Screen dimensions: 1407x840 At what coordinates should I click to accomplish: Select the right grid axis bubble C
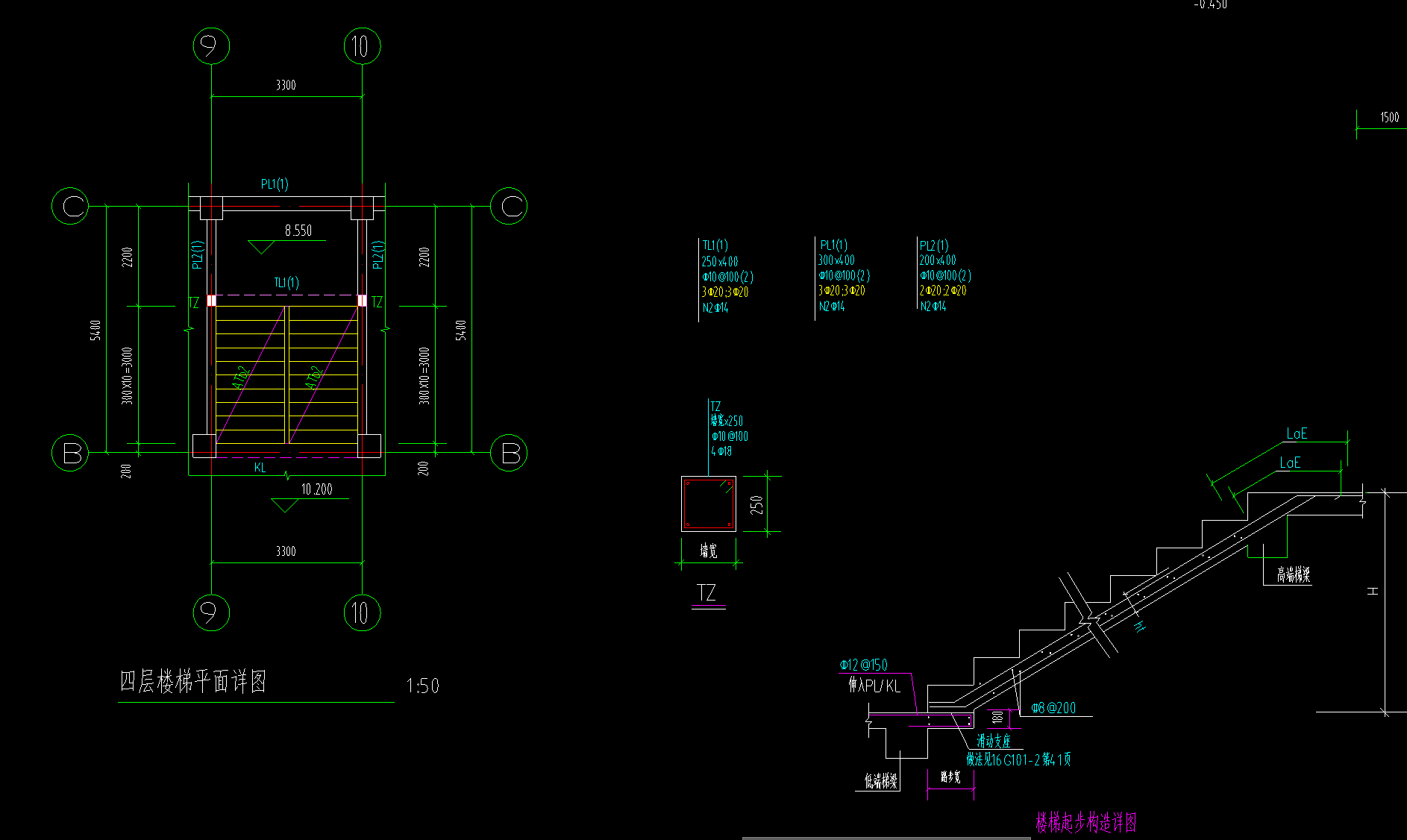(509, 206)
